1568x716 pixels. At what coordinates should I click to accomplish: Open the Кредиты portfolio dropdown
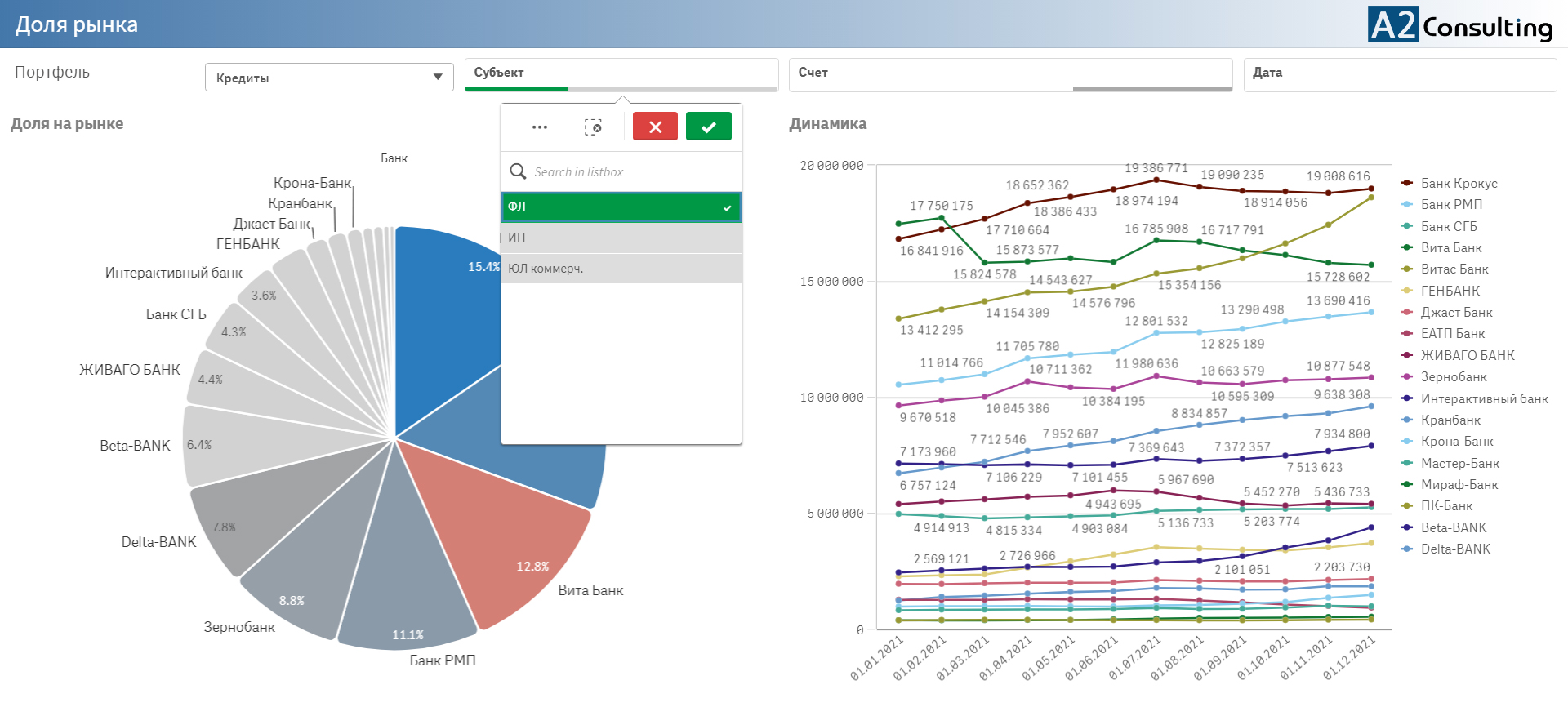(x=328, y=78)
